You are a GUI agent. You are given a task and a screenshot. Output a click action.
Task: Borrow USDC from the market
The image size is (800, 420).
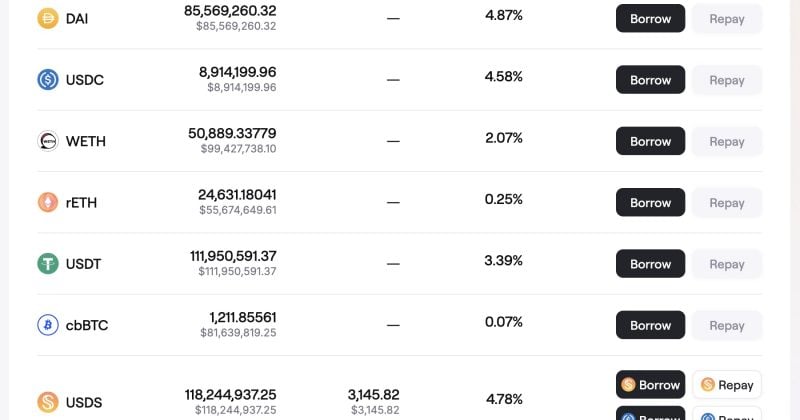(651, 80)
